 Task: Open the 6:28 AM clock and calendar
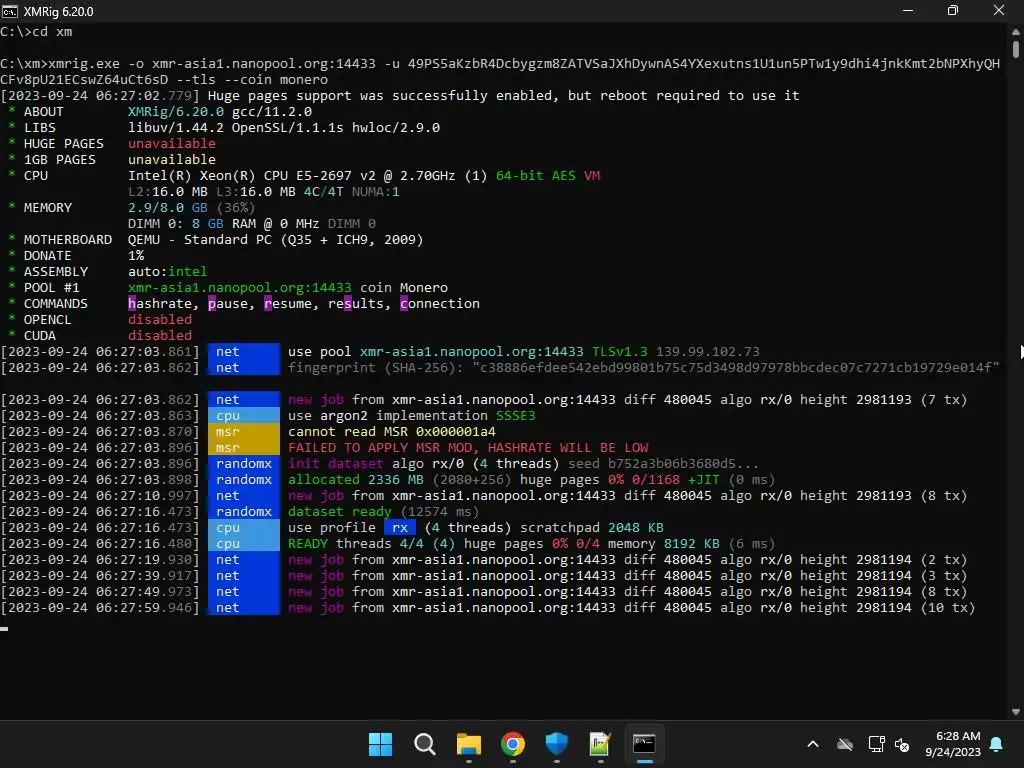tap(953, 744)
